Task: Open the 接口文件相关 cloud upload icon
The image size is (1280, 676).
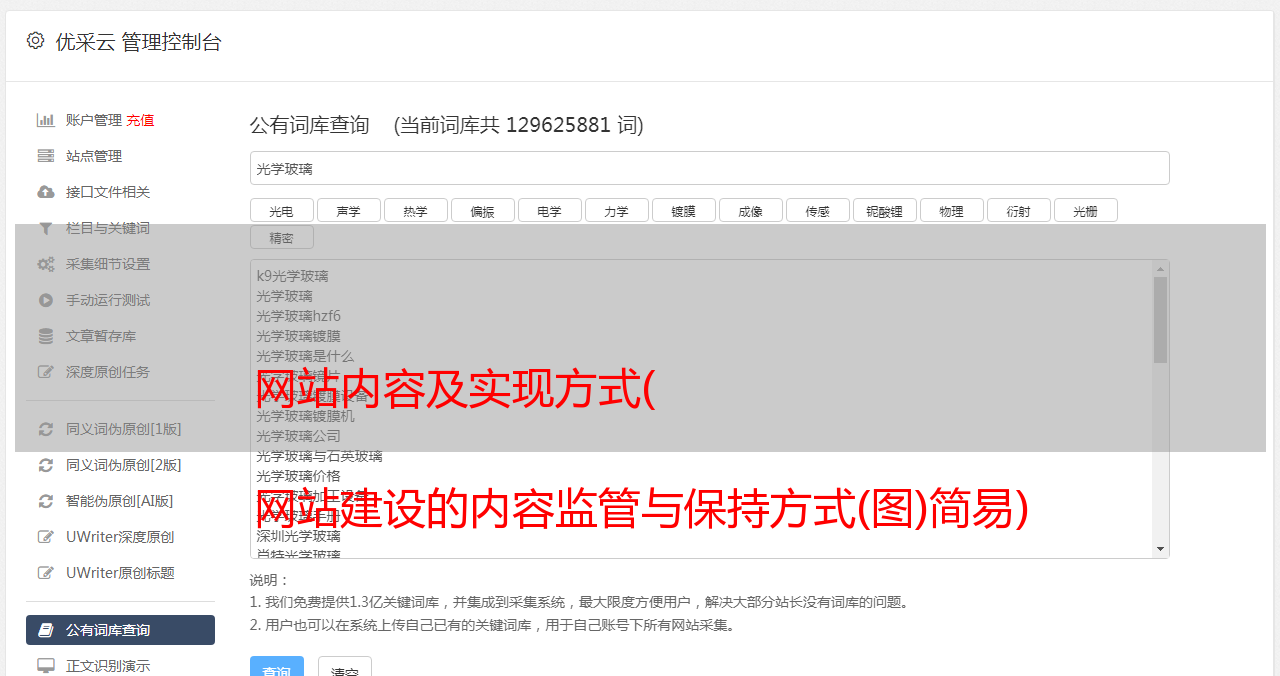Action: click(x=46, y=192)
